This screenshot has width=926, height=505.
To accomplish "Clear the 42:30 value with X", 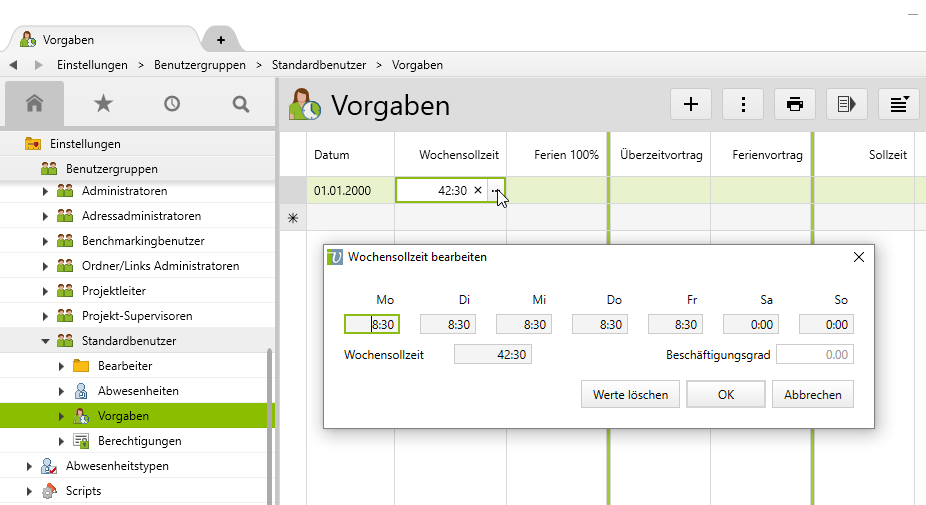I will (x=478, y=190).
